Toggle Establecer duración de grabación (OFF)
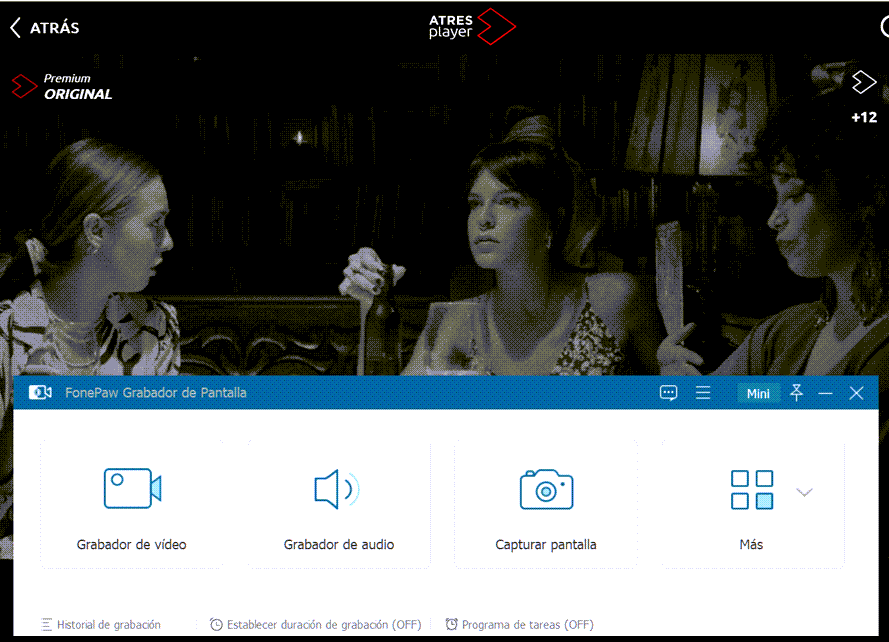 coord(315,625)
